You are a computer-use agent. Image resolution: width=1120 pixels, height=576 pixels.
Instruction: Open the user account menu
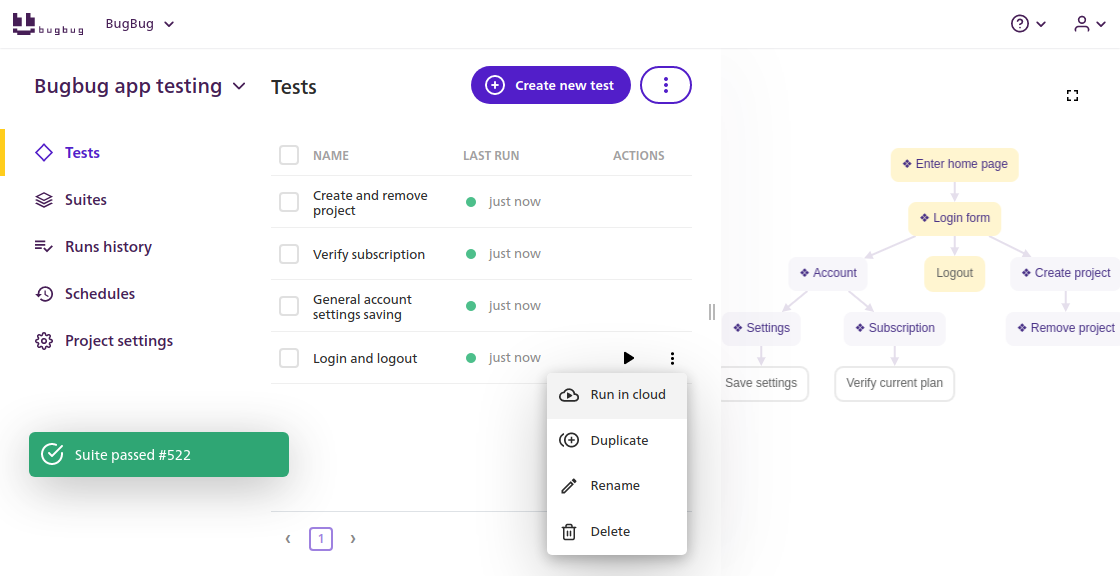pyautogui.click(x=1090, y=24)
